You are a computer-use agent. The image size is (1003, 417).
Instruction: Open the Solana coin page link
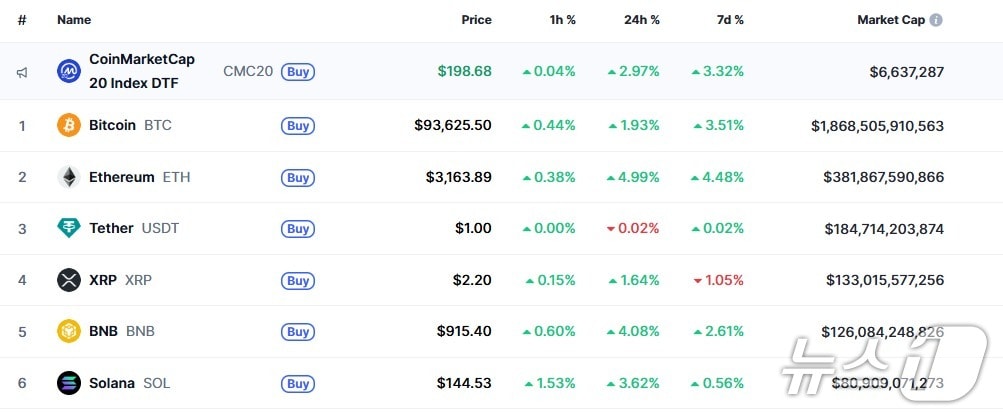click(x=112, y=383)
